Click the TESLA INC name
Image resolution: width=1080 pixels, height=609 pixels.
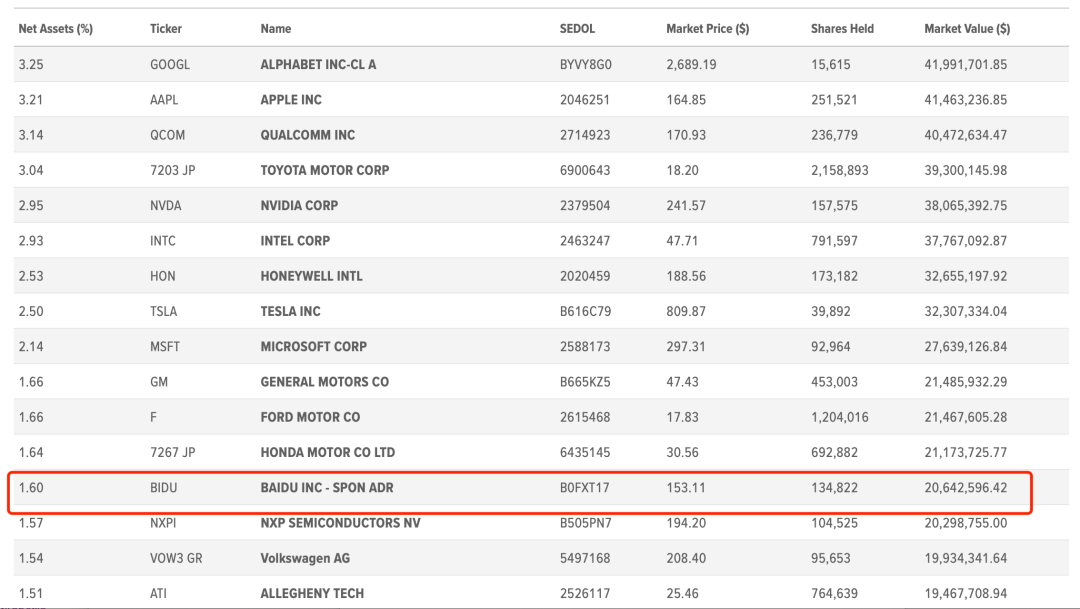(290, 311)
